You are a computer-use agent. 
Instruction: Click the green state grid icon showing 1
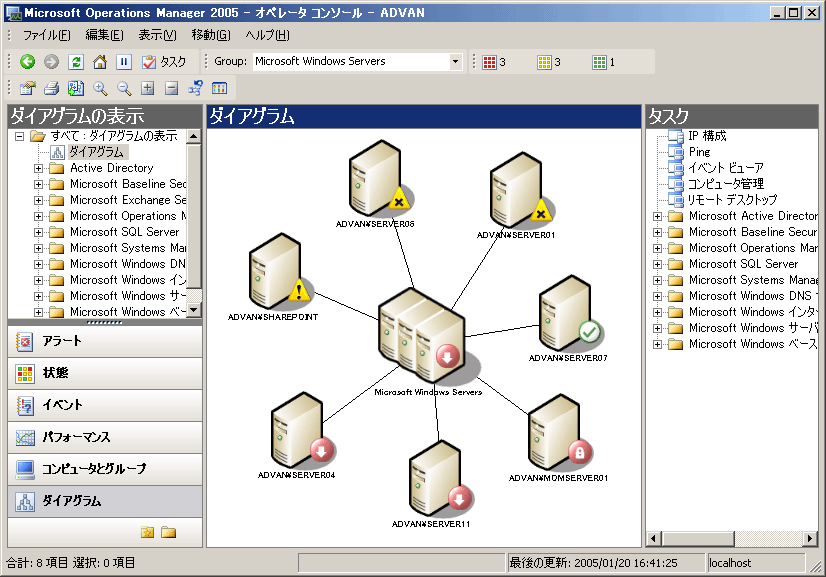[x=599, y=62]
